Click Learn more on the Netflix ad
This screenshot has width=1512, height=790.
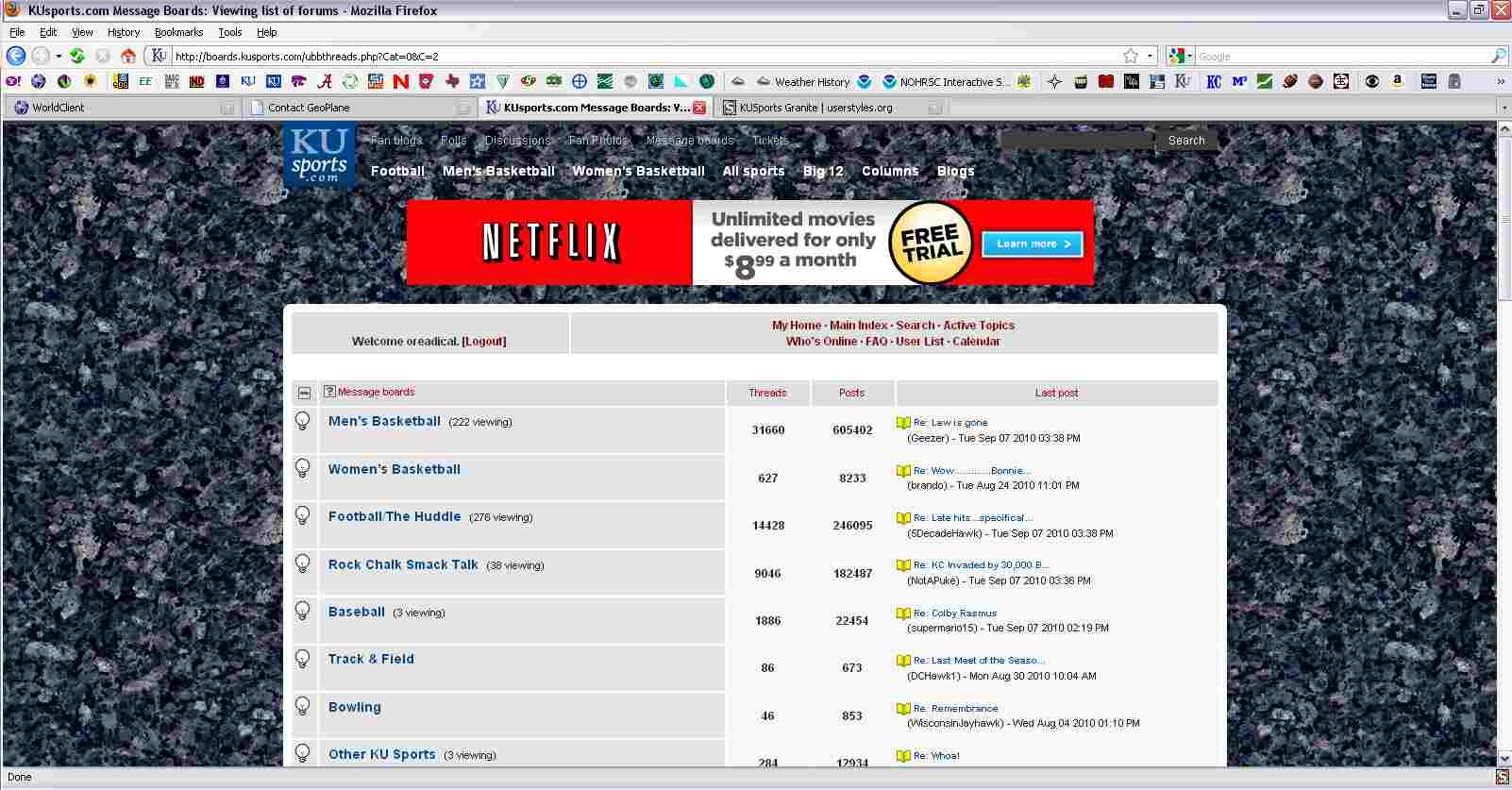[x=1033, y=244]
